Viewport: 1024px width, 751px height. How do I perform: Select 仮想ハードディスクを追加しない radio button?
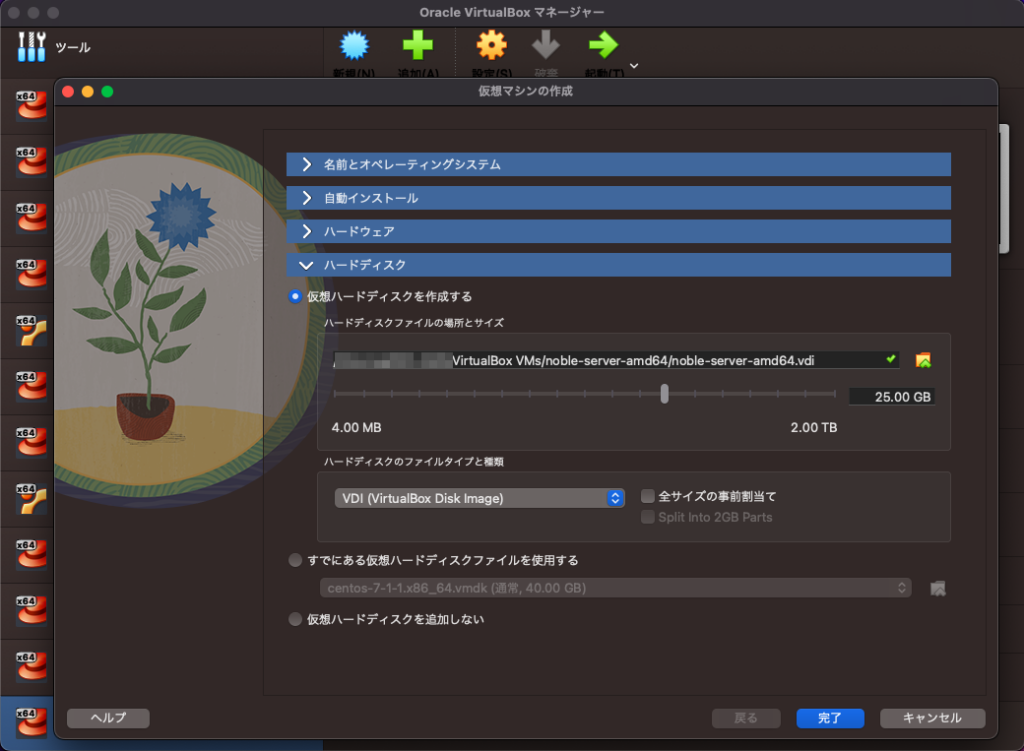pos(295,619)
